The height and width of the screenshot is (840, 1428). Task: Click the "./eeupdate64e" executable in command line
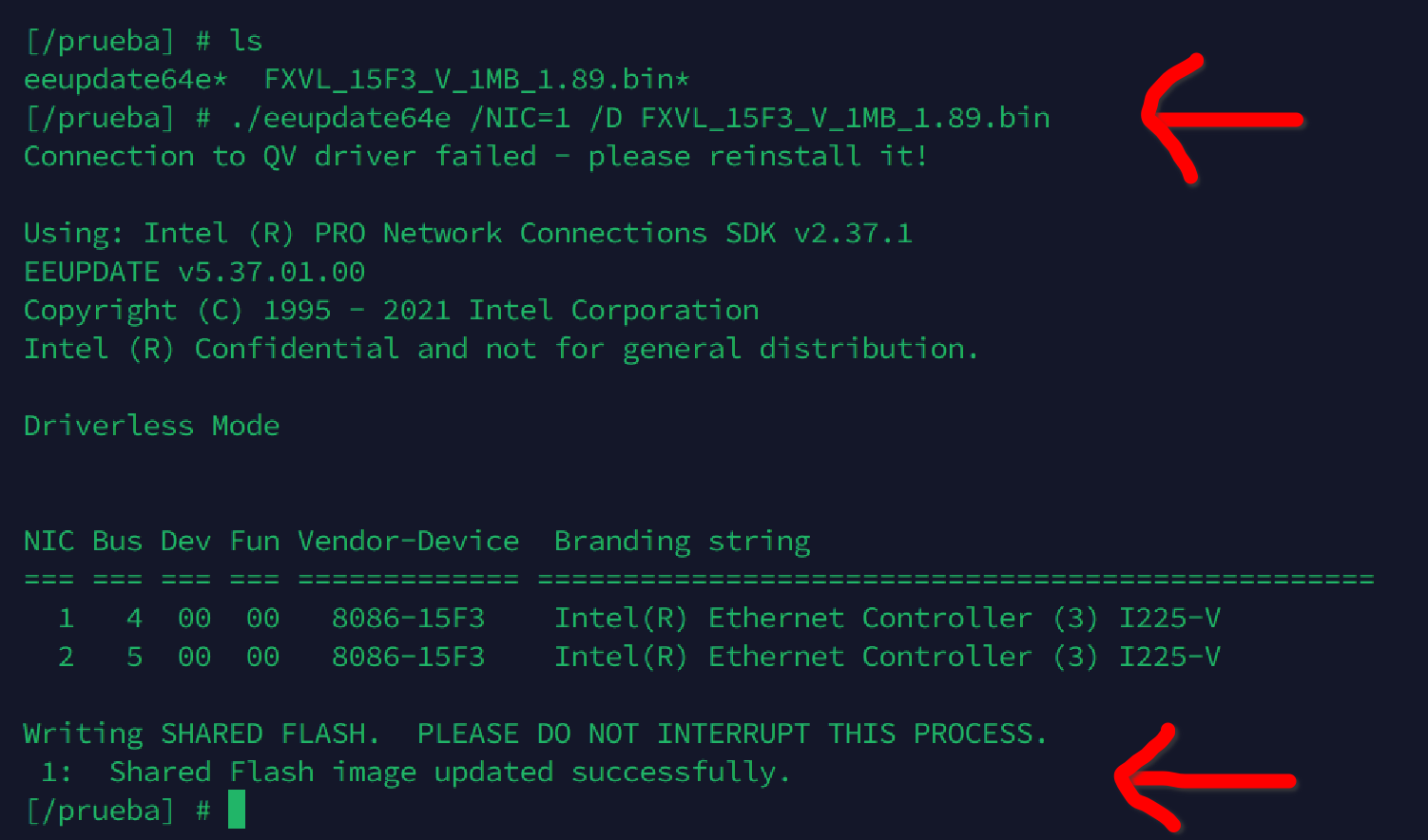pos(340,118)
